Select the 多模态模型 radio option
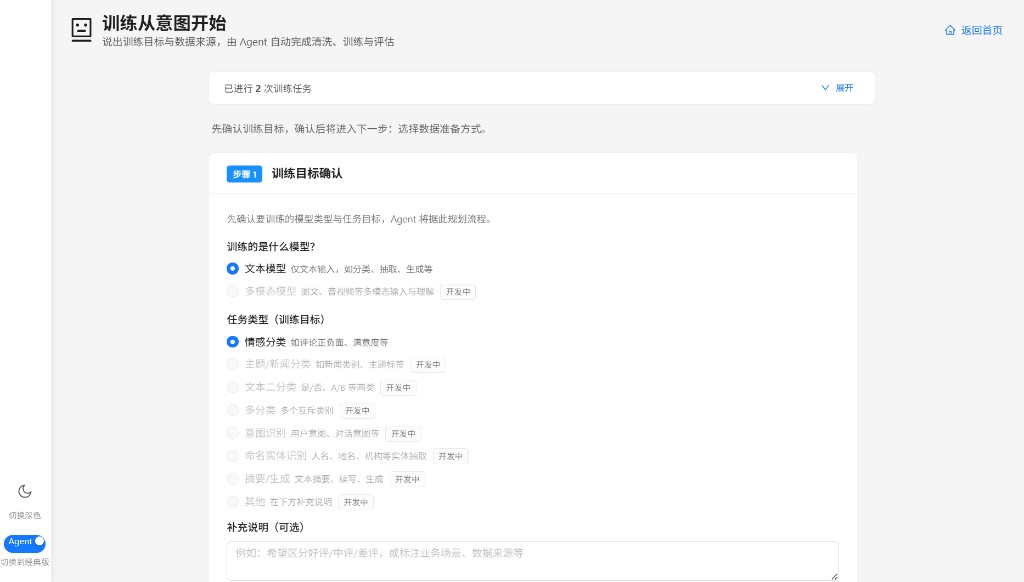 click(232, 291)
